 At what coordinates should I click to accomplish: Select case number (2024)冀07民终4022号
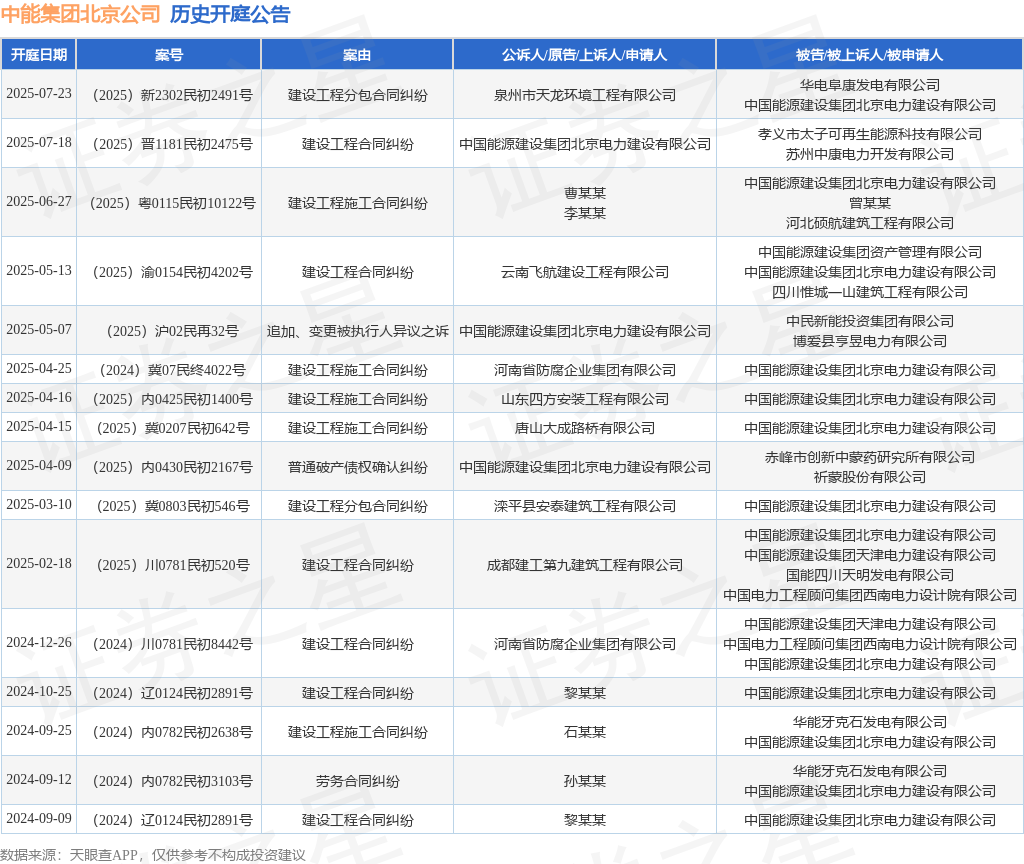[172, 370]
